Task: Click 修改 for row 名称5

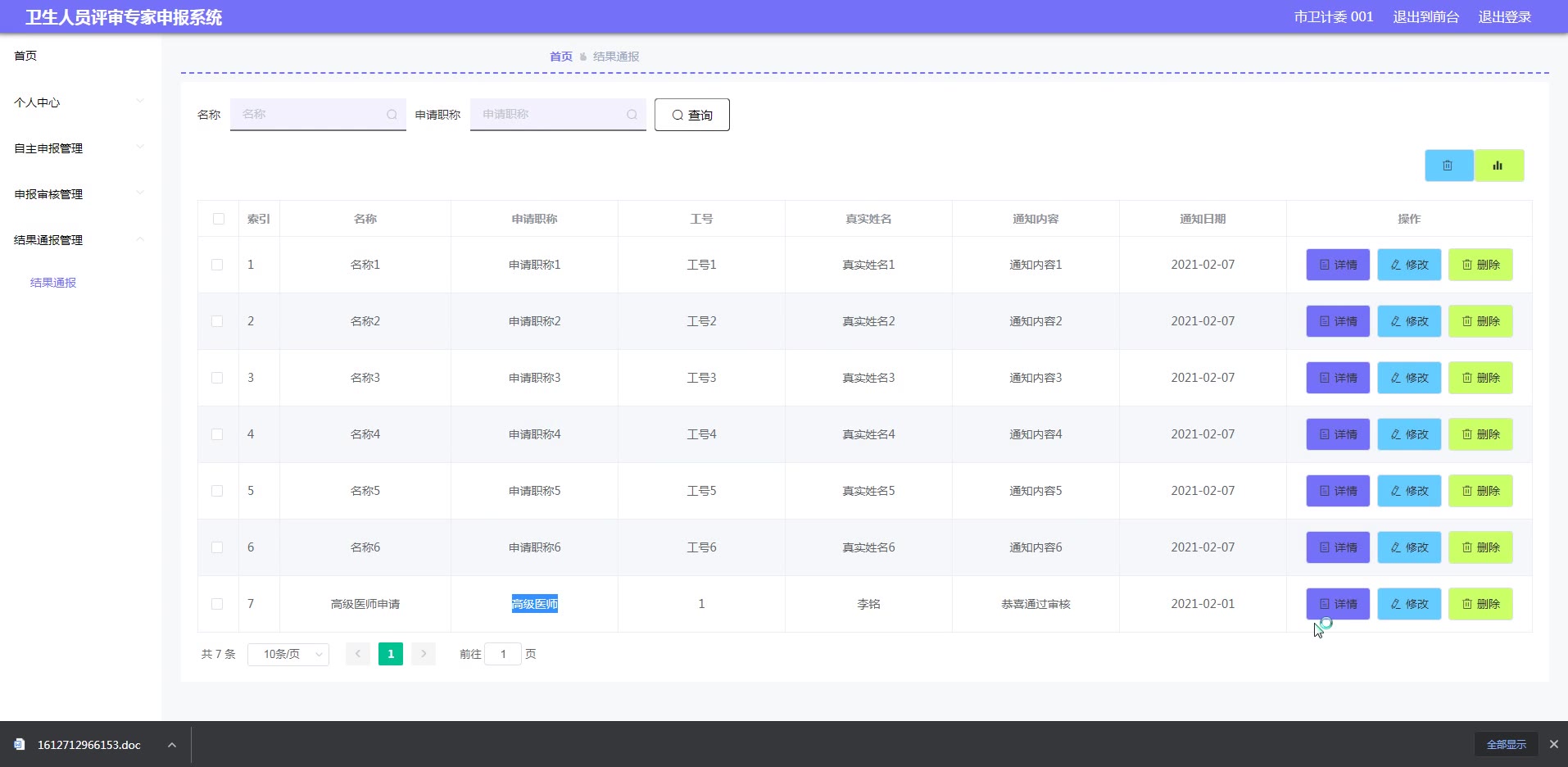Action: pos(1409,491)
